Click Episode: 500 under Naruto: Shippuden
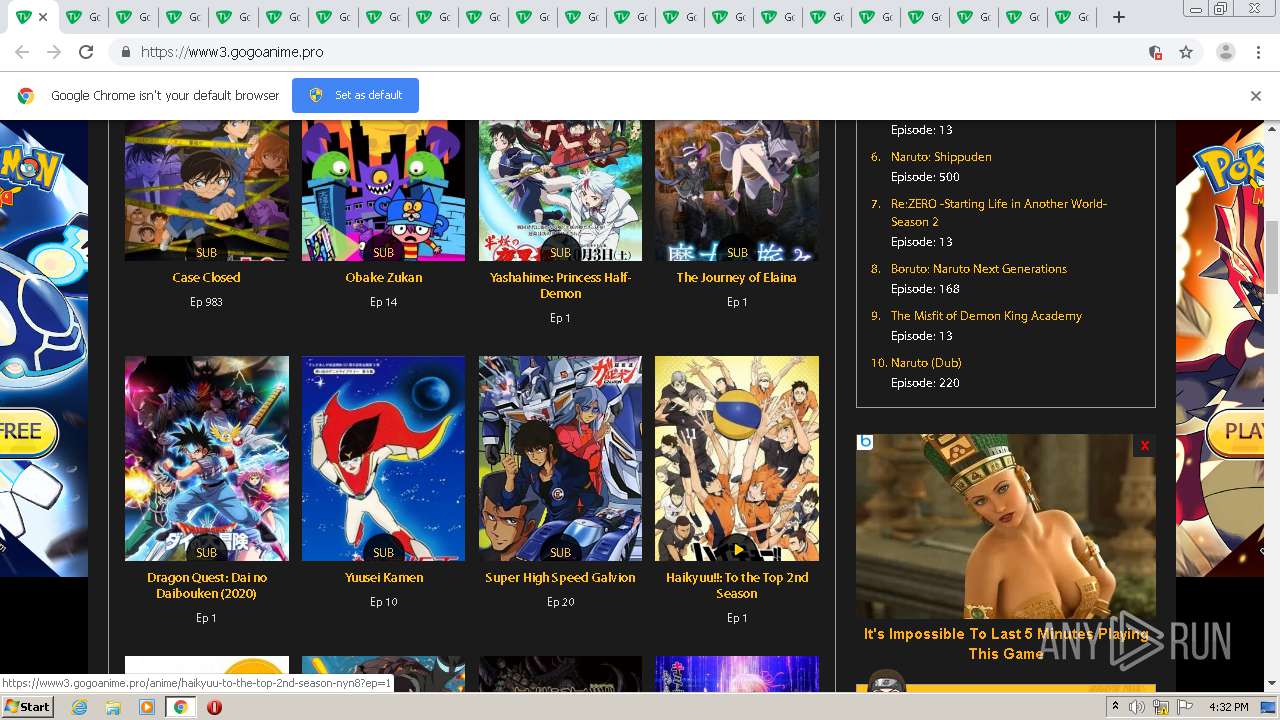Image resolution: width=1280 pixels, height=720 pixels. coord(925,177)
